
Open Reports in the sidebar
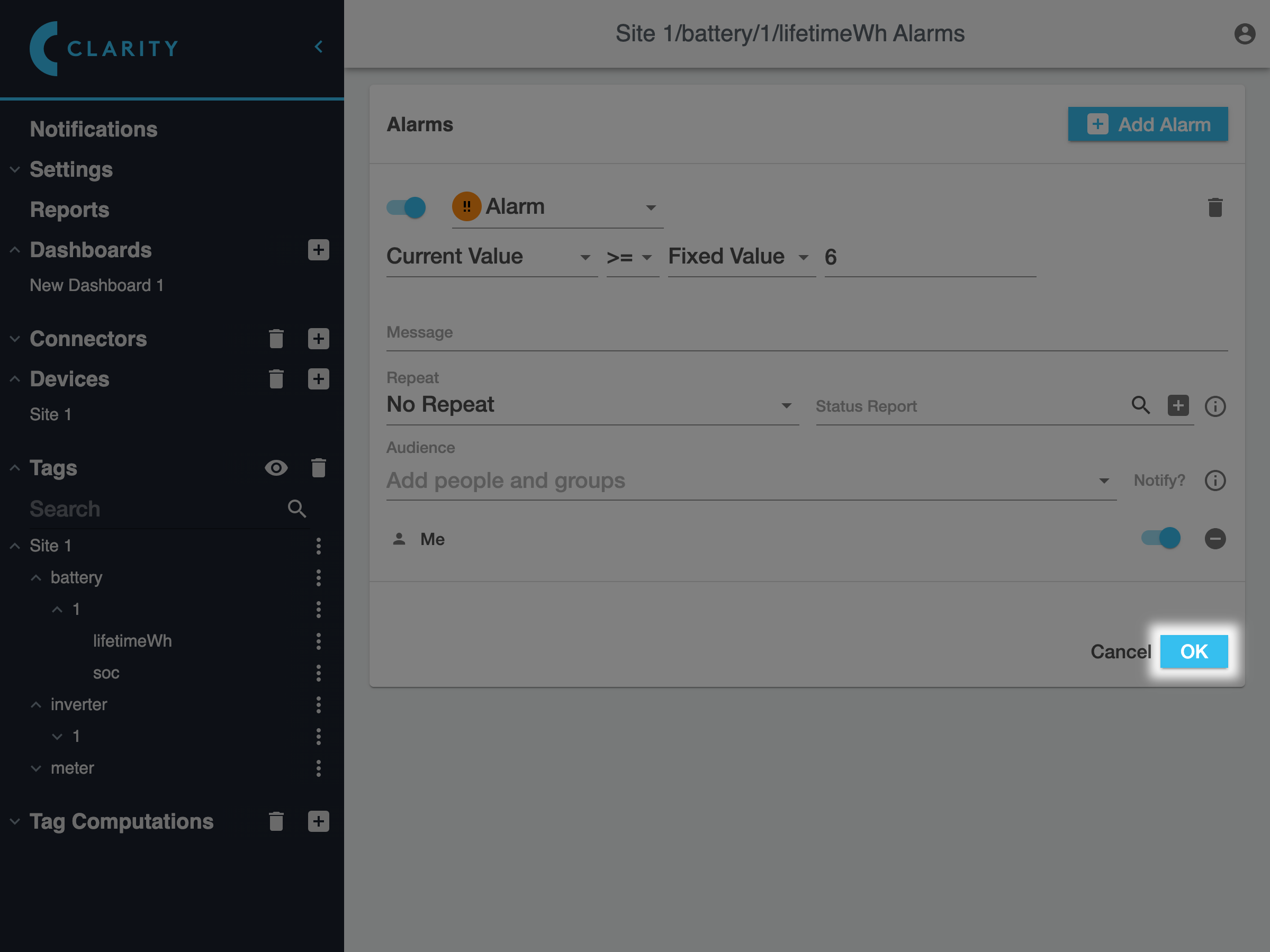69,210
